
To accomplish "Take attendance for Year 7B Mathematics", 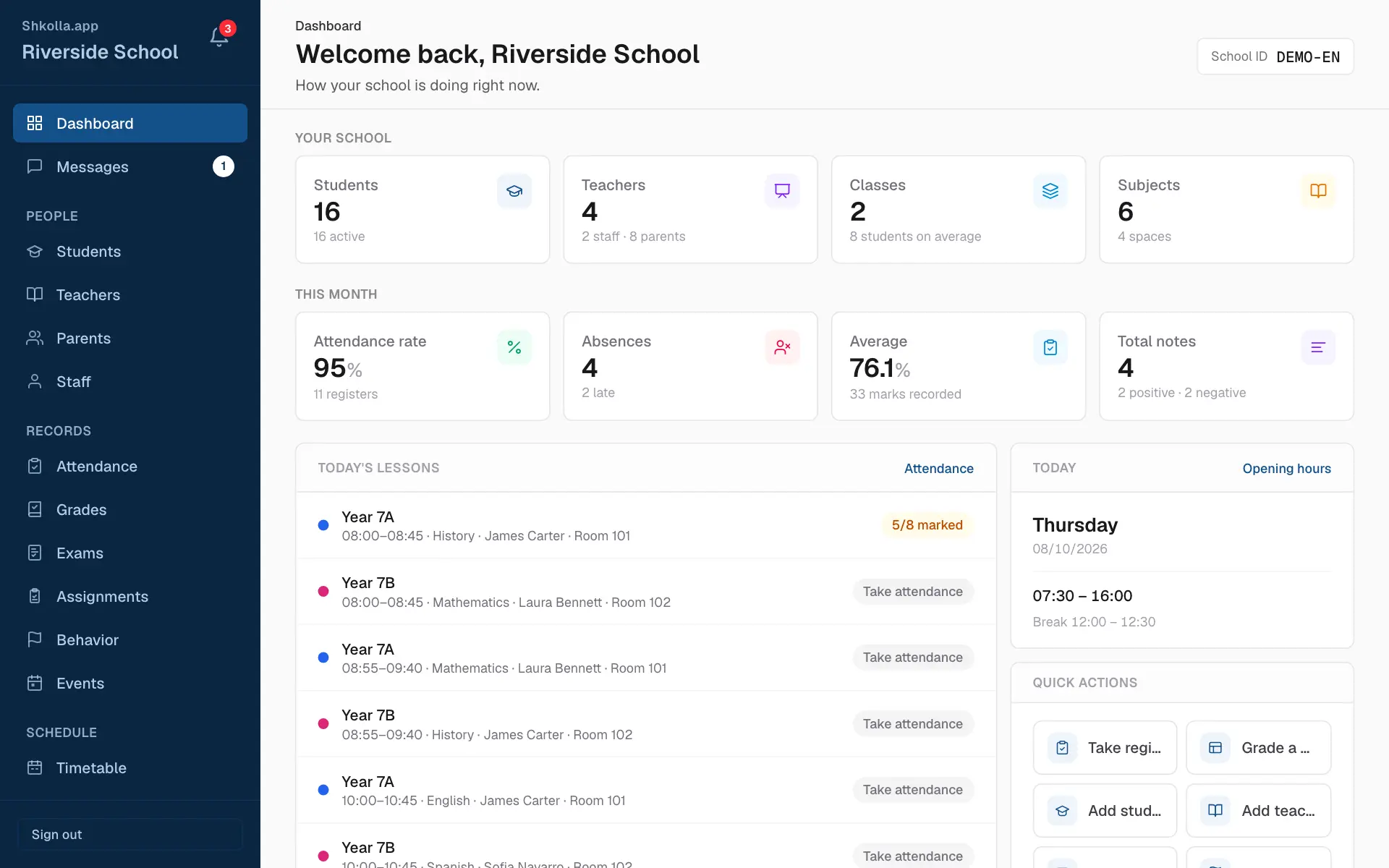I will (x=913, y=591).
